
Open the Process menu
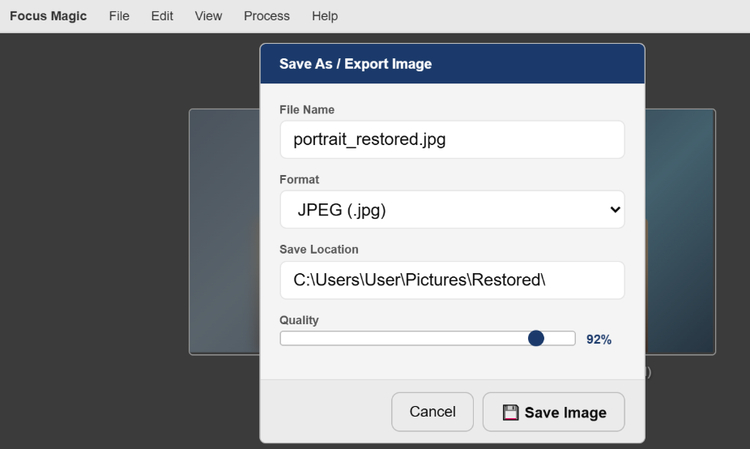(266, 16)
